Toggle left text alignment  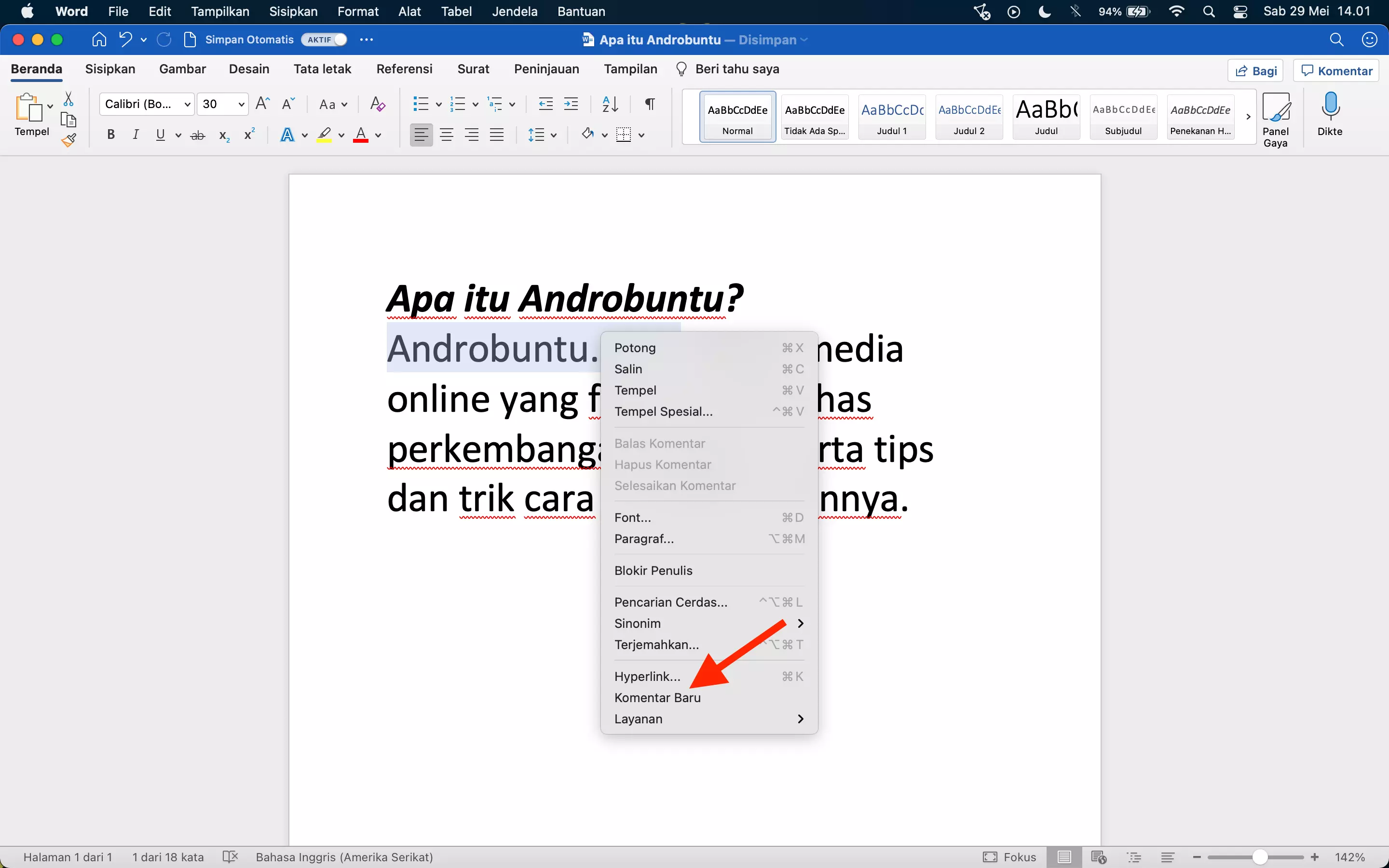click(422, 136)
